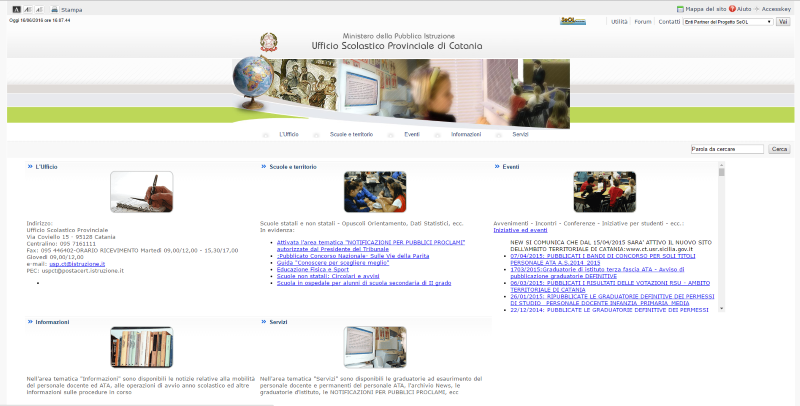Click the Stampa print link
The image size is (800, 406).
pyautogui.click(x=71, y=10)
